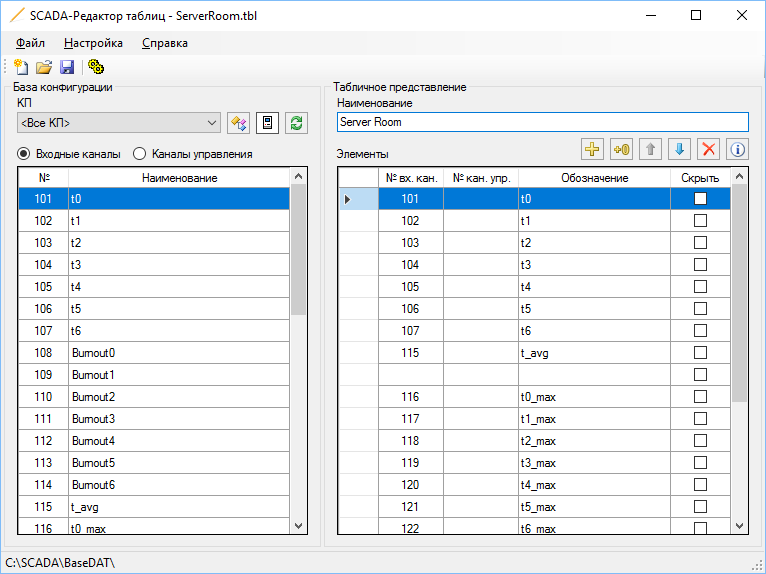
Task: Tick the Скрыть checkbox for t_avg
Action: (700, 353)
